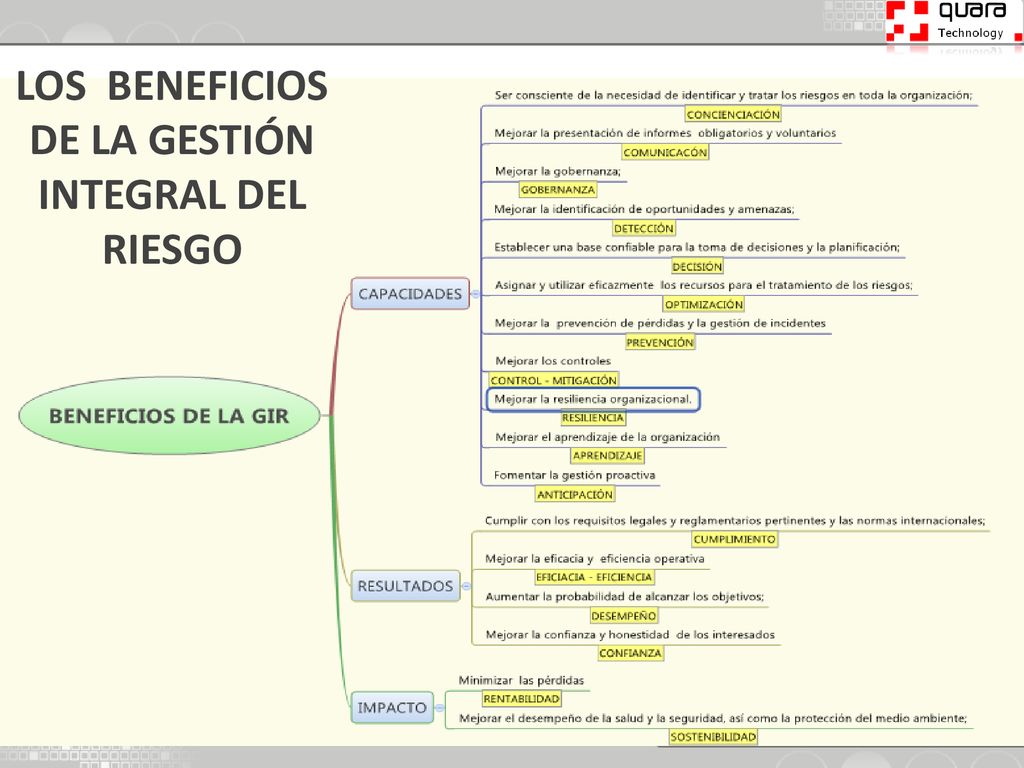This screenshot has width=1024, height=768.
Task: Select 'Aumentar la probabilidad de alcanzar los objetivos'
Action: [x=624, y=596]
